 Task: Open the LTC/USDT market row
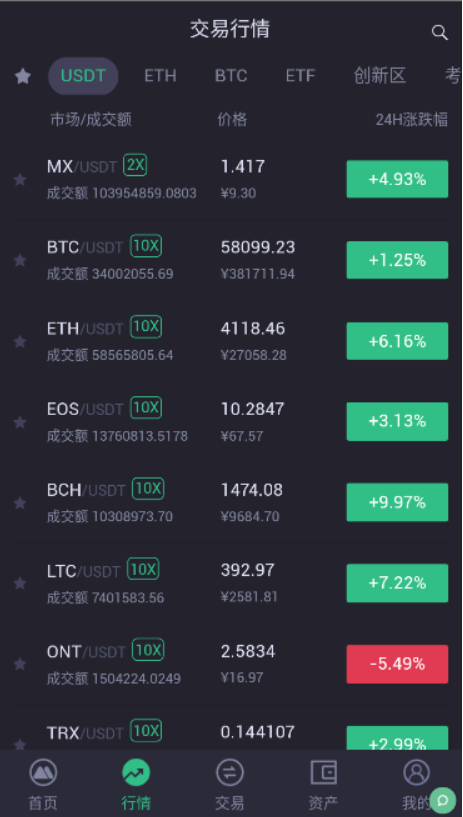point(231,583)
